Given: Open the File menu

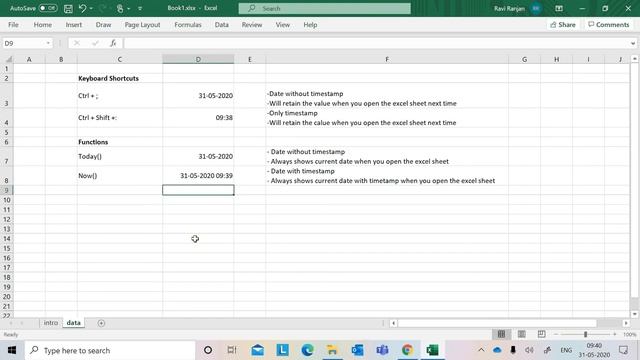Looking at the screenshot, I should click(x=13, y=24).
